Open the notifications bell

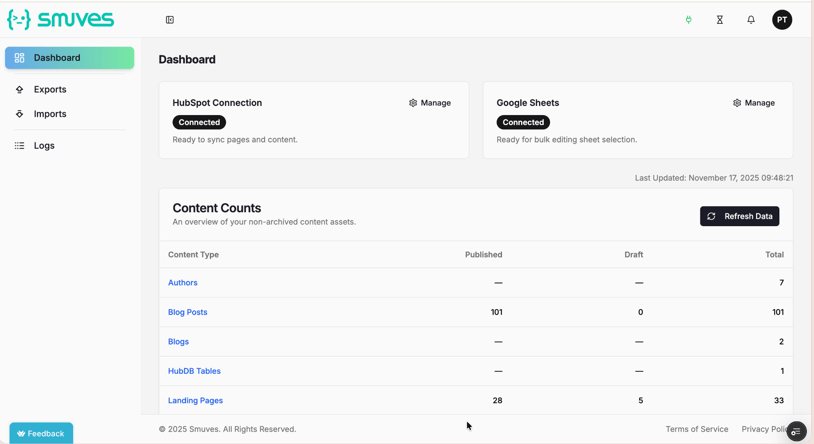coord(751,20)
